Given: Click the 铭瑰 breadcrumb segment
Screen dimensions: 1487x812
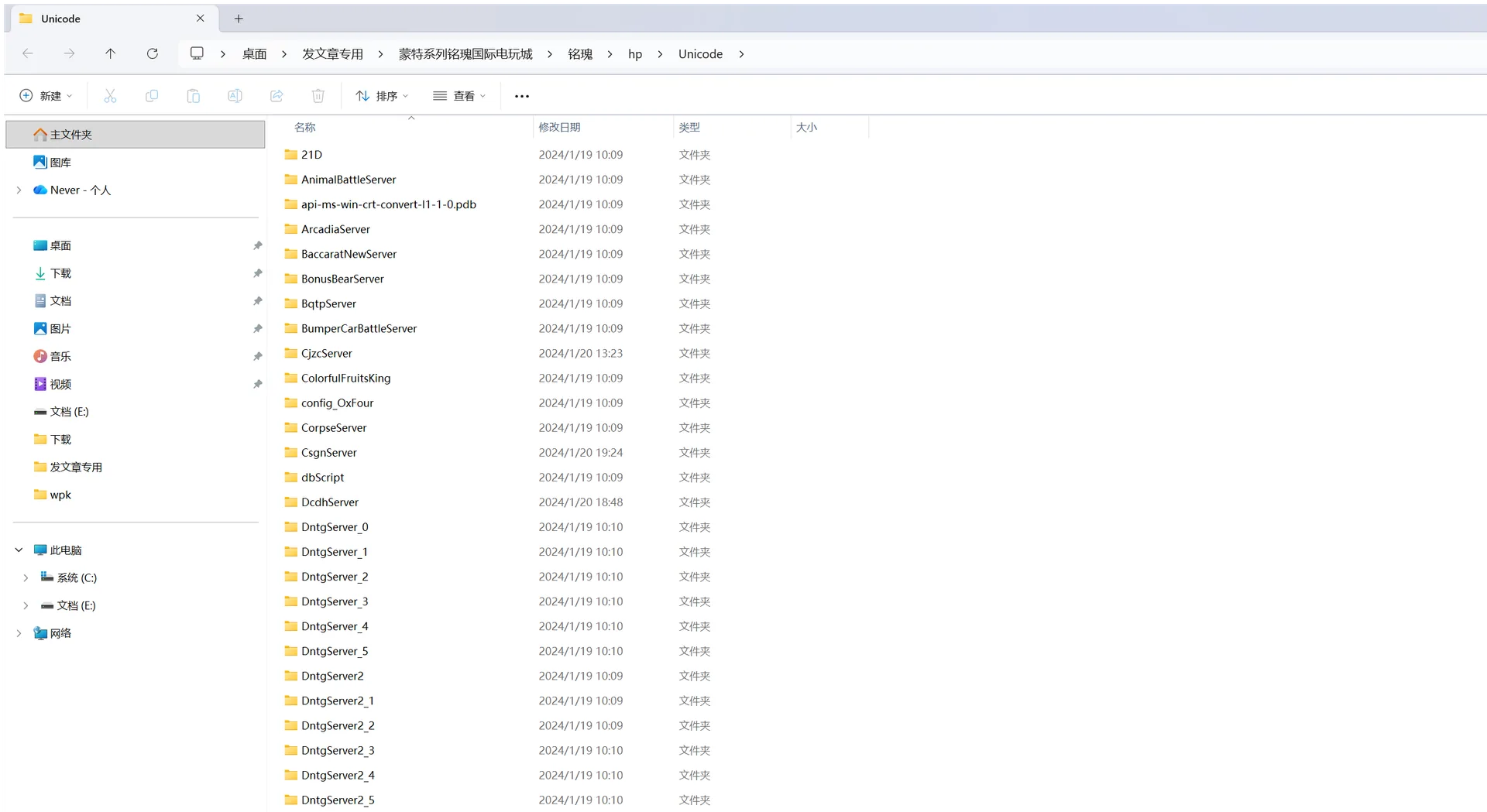Looking at the screenshot, I should click(x=580, y=54).
